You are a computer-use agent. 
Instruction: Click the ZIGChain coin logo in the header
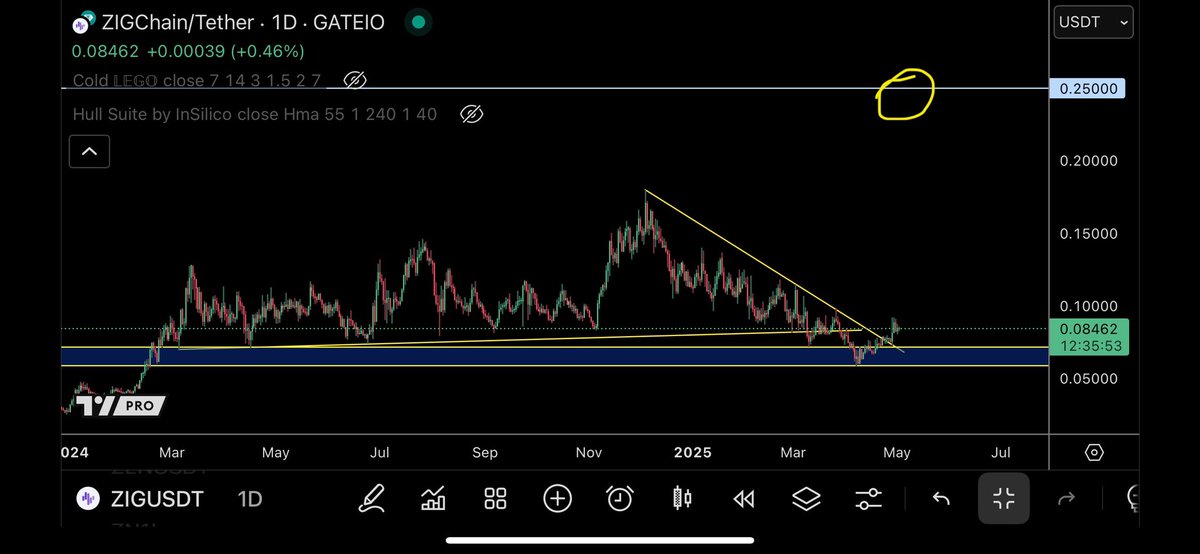[x=84, y=22]
